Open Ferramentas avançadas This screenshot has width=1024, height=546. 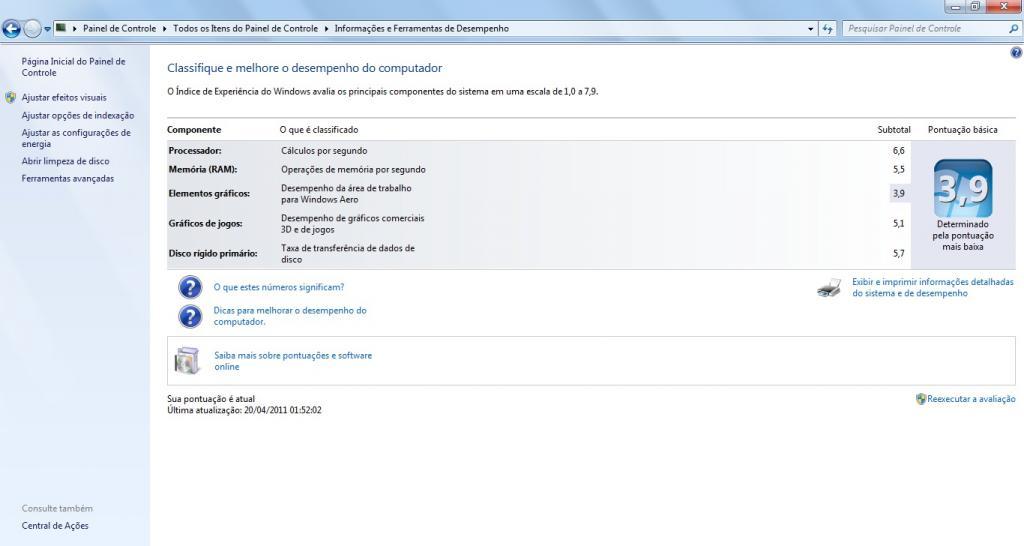click(x=68, y=178)
